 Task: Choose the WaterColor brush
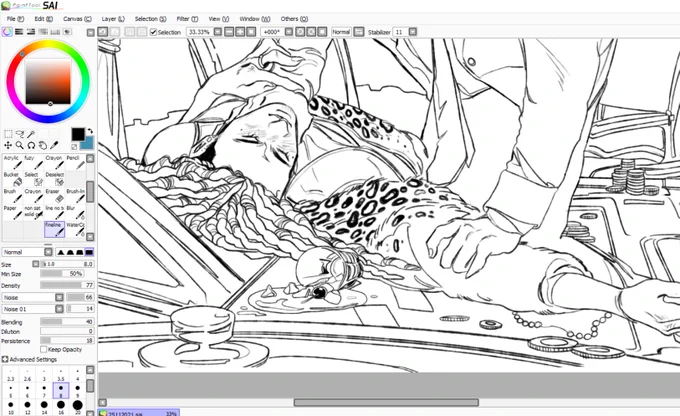[75, 229]
